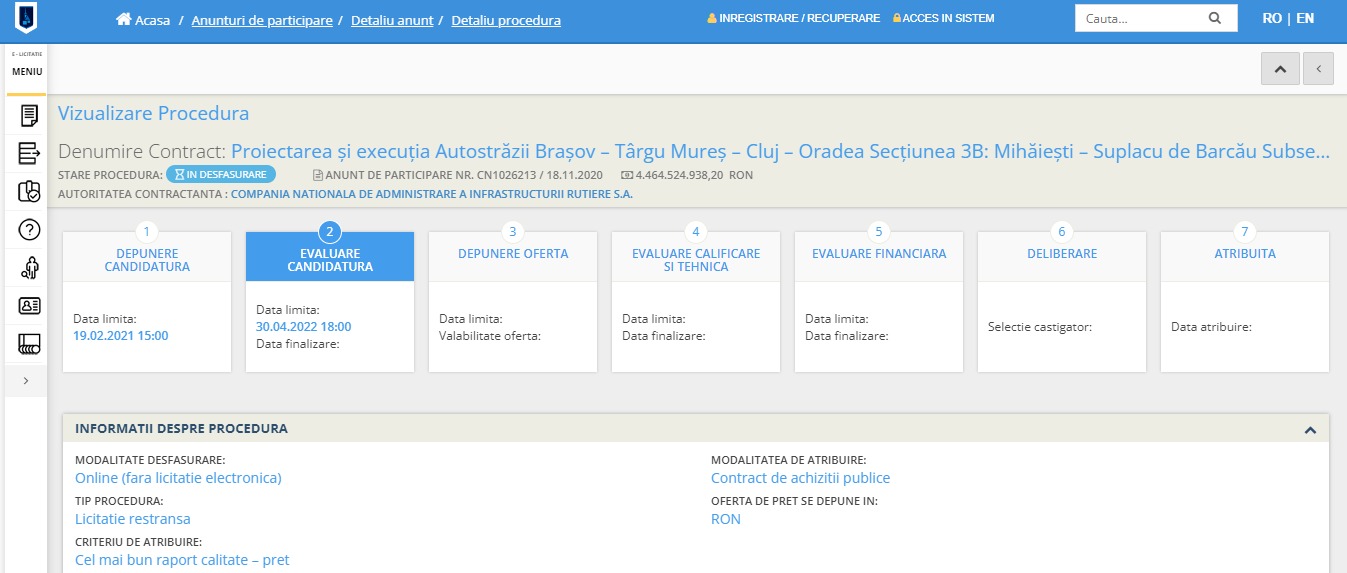Open the sidebar list-with-arrow icon
The width and height of the screenshot is (1347, 573).
click(x=29, y=154)
